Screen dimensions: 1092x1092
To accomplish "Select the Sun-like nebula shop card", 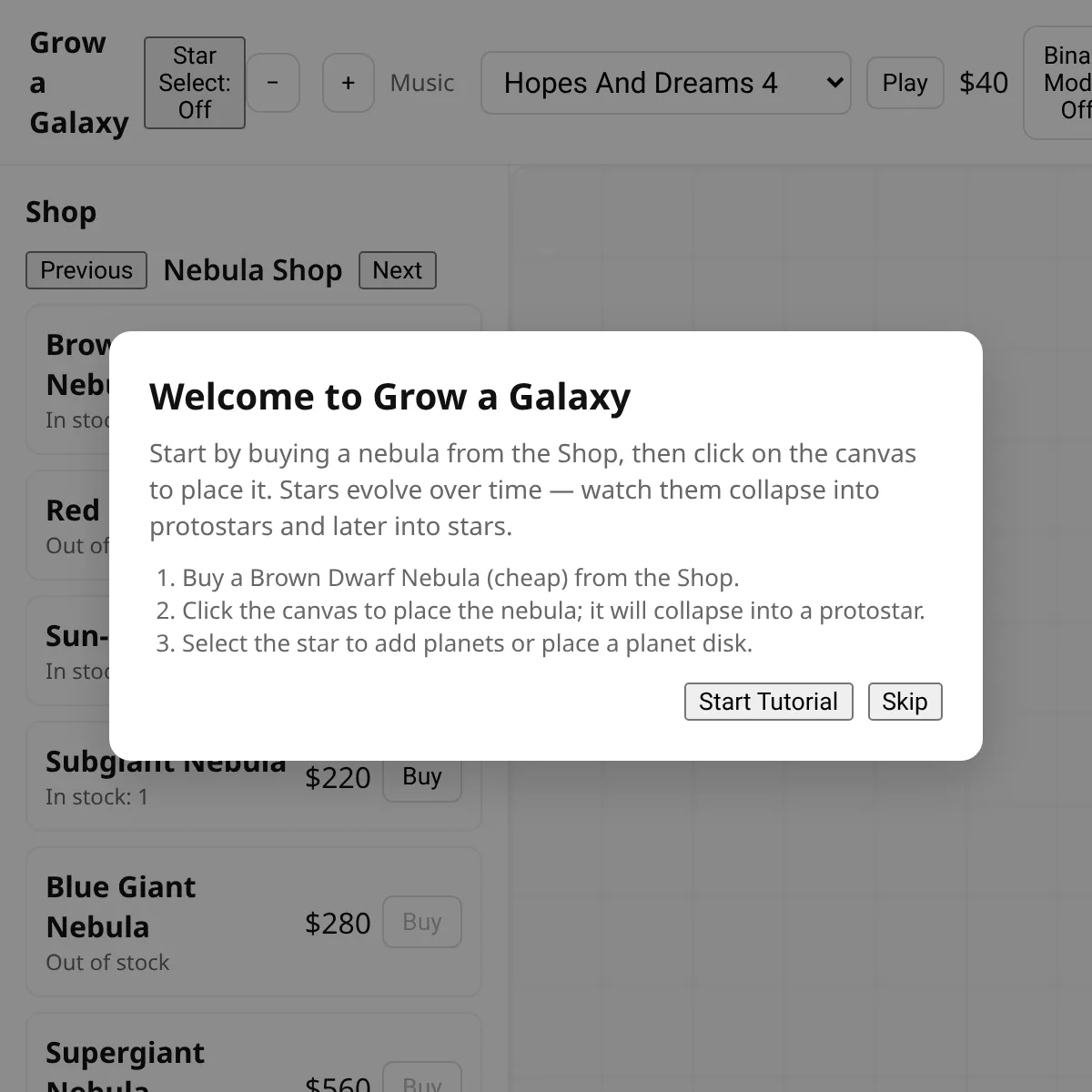I will pos(73,651).
